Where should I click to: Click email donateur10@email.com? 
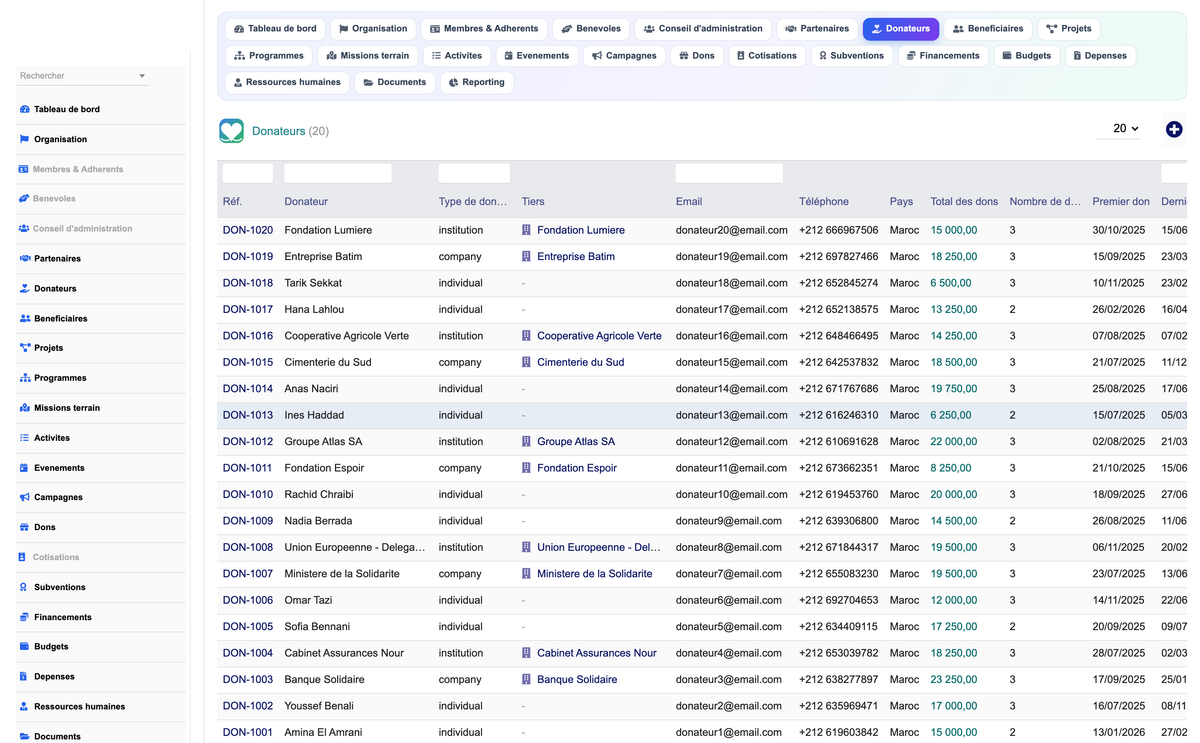[732, 495]
